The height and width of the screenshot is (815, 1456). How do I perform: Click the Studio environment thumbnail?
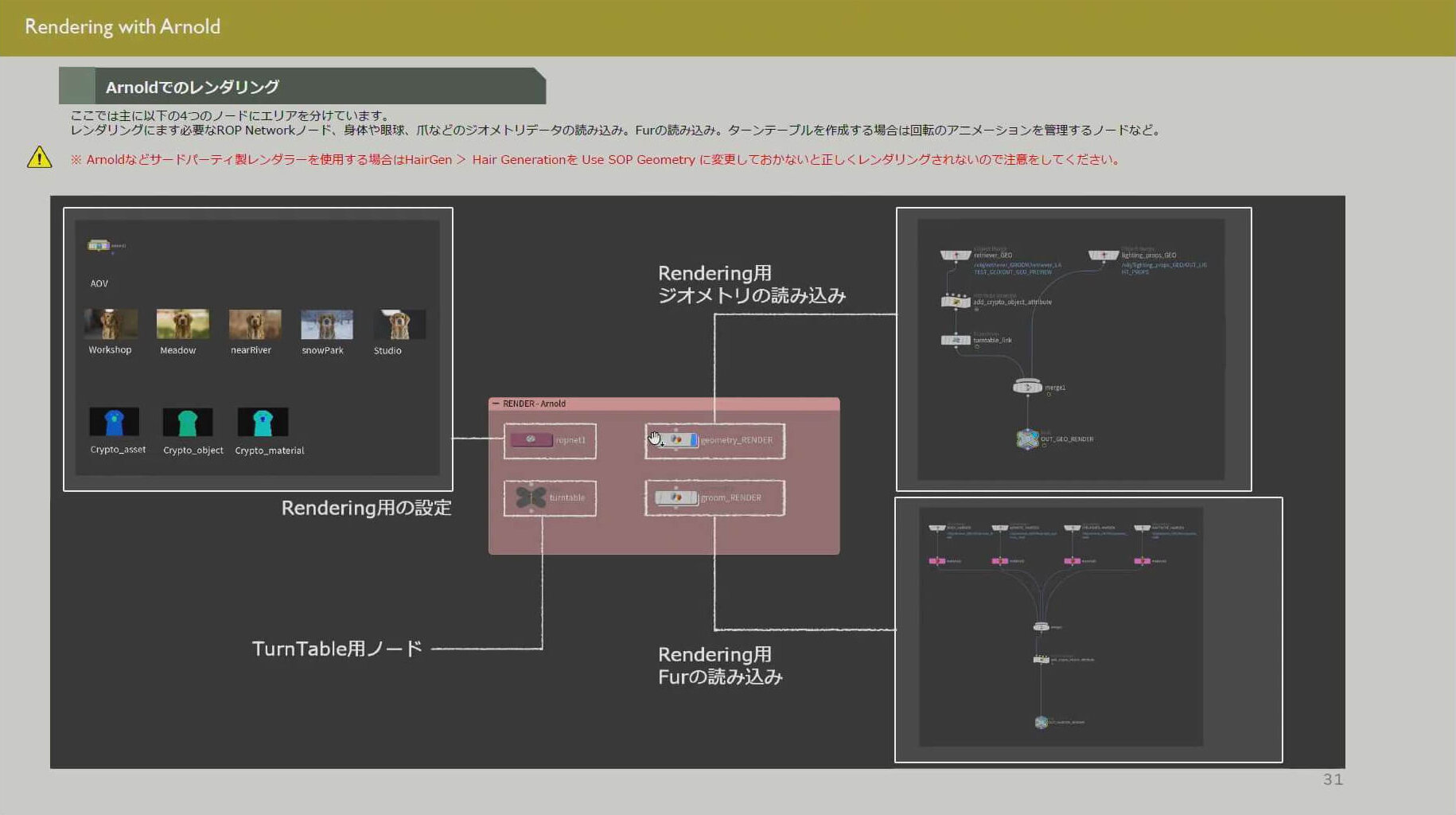399,324
